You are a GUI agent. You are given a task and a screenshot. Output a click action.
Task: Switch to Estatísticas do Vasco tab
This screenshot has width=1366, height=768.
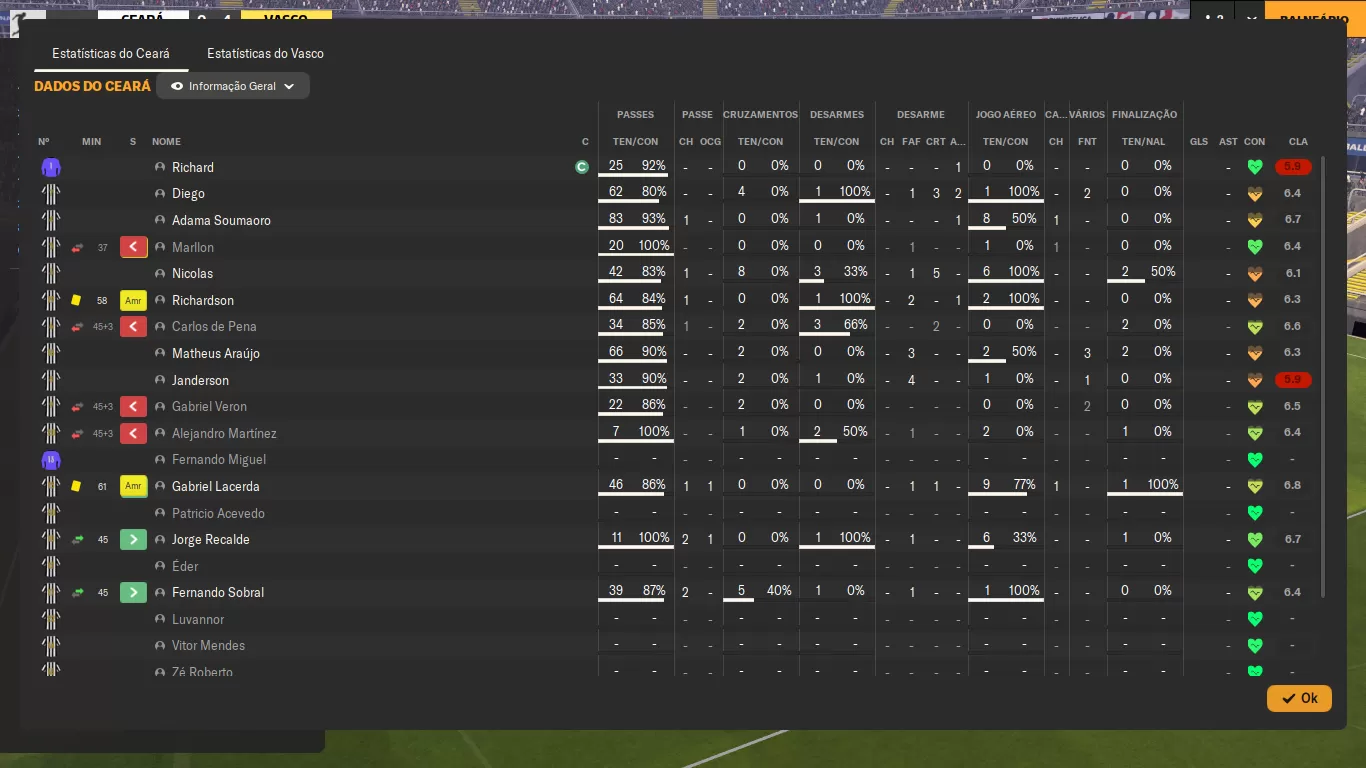pos(265,53)
